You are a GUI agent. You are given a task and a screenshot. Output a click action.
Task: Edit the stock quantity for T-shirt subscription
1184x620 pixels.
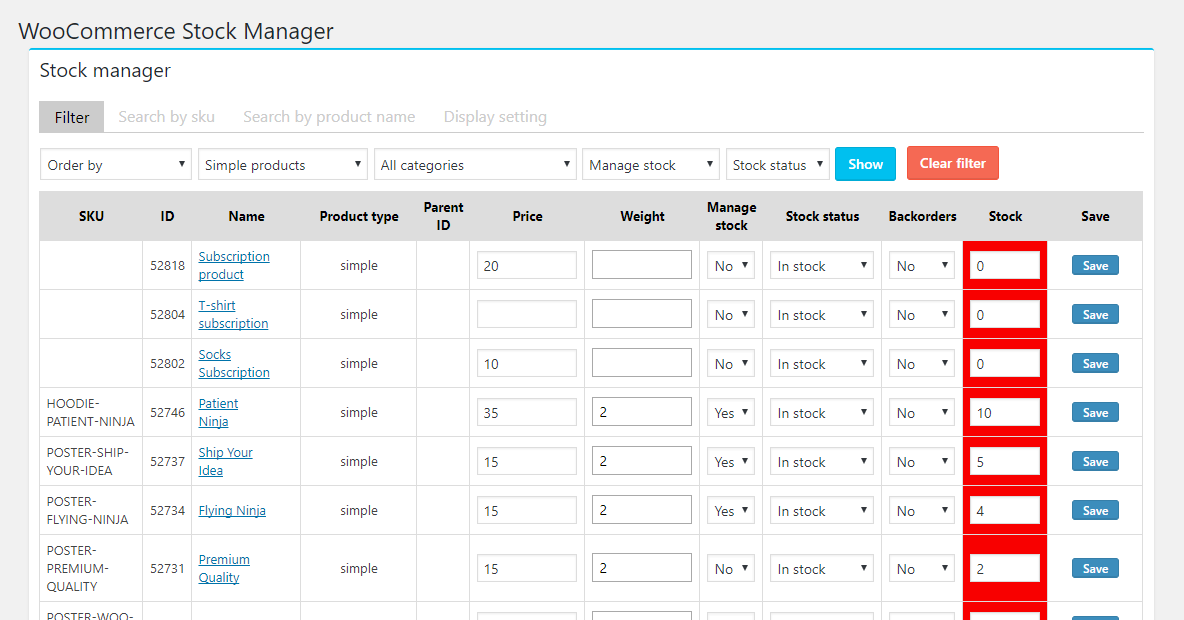[1005, 315]
